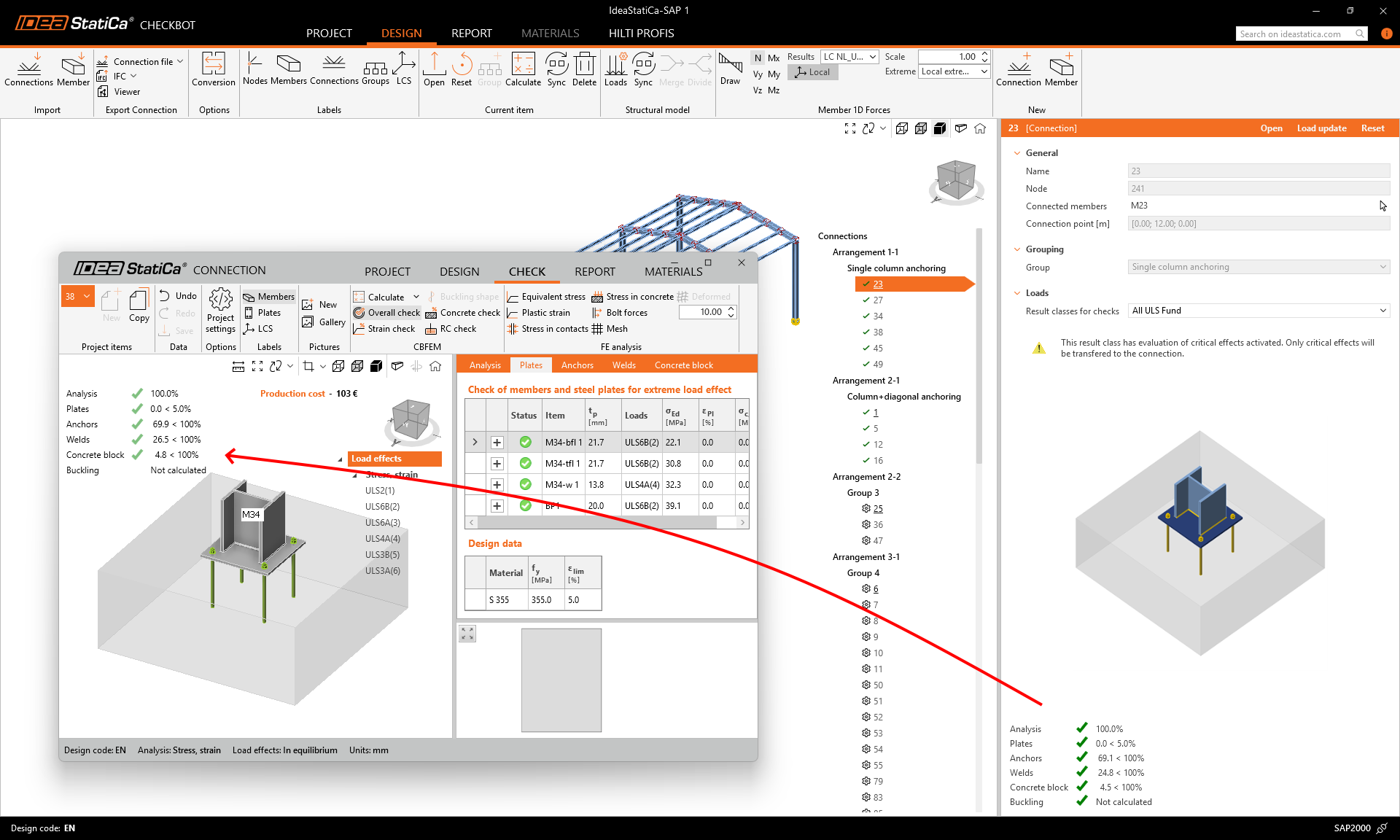
Task: Click the Load update button
Action: click(1321, 128)
